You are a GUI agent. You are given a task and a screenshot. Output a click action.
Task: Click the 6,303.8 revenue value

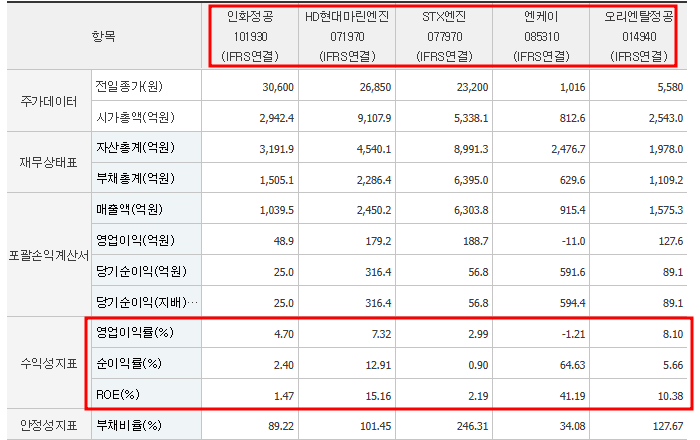click(471, 210)
